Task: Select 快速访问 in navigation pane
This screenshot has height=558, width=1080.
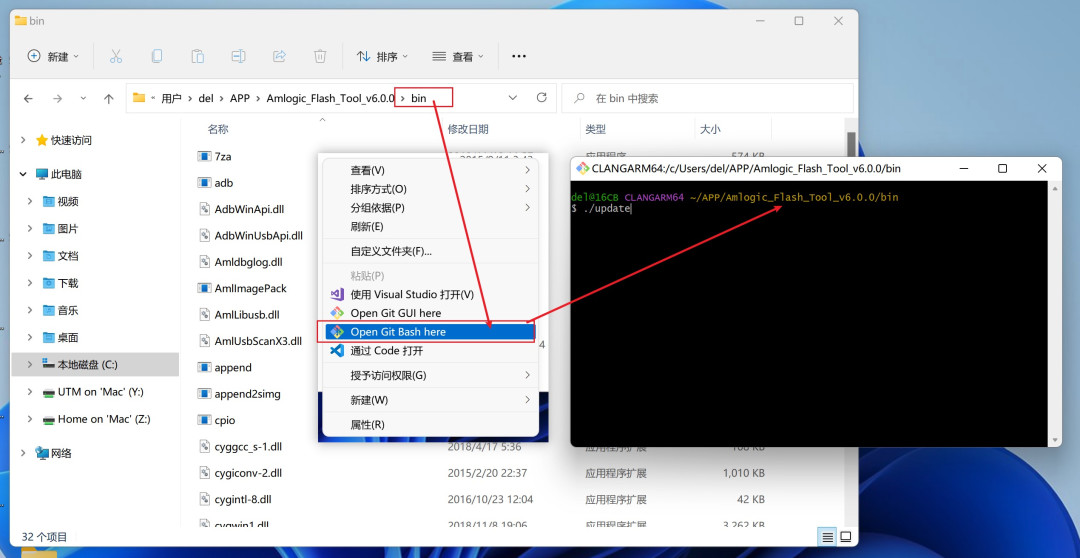Action: [64, 140]
